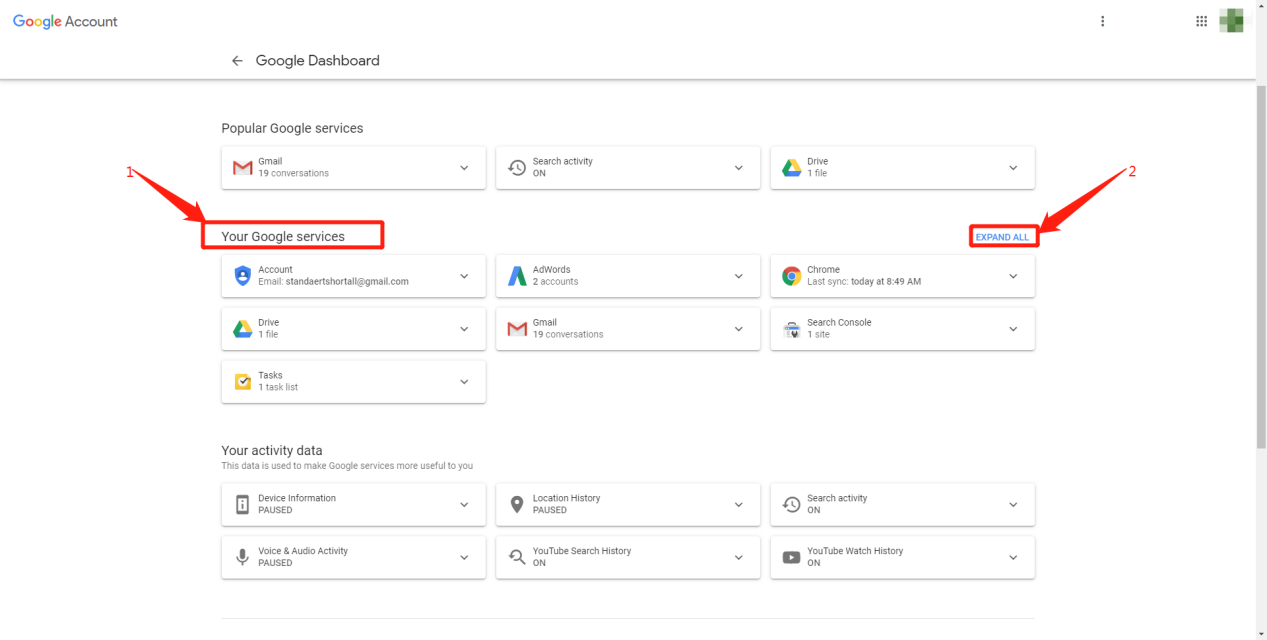This screenshot has height=640, width=1267.
Task: Expand the popular services Drive card chevron
Action: (1012, 168)
